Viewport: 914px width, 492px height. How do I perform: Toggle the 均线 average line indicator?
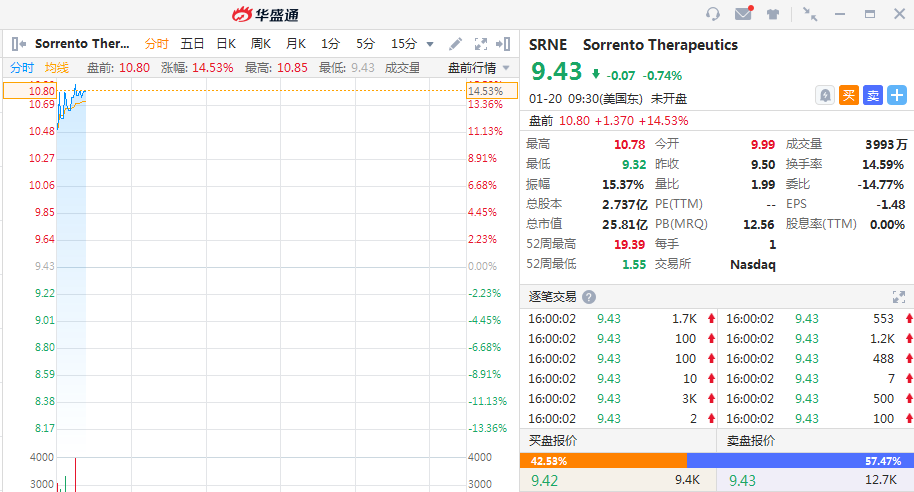coord(57,68)
